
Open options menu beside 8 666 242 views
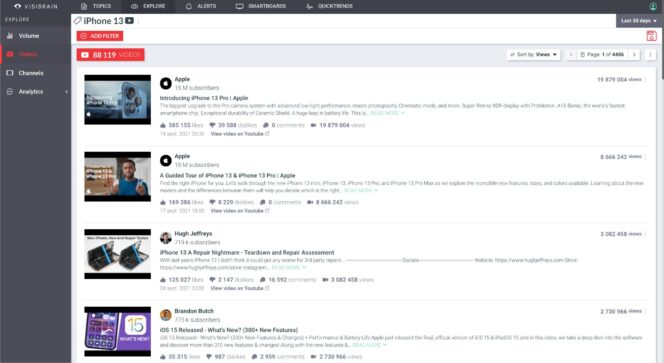tap(645, 157)
